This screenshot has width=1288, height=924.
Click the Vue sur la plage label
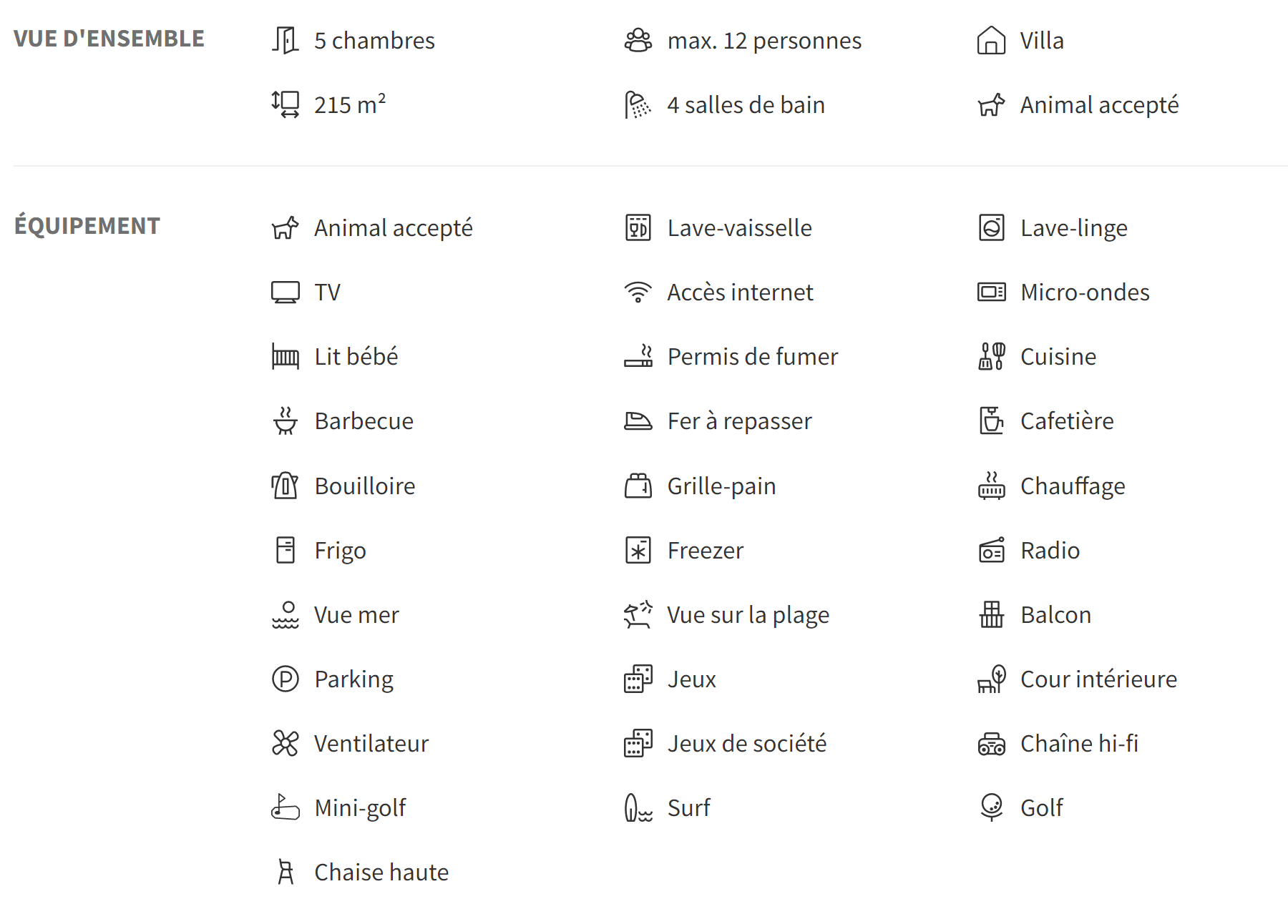click(x=748, y=614)
